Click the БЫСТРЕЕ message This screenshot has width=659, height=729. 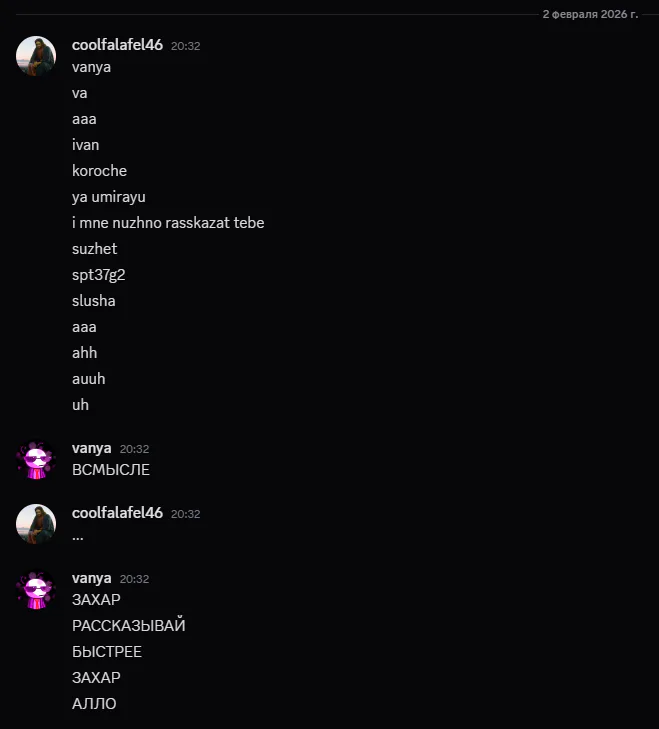tap(107, 652)
